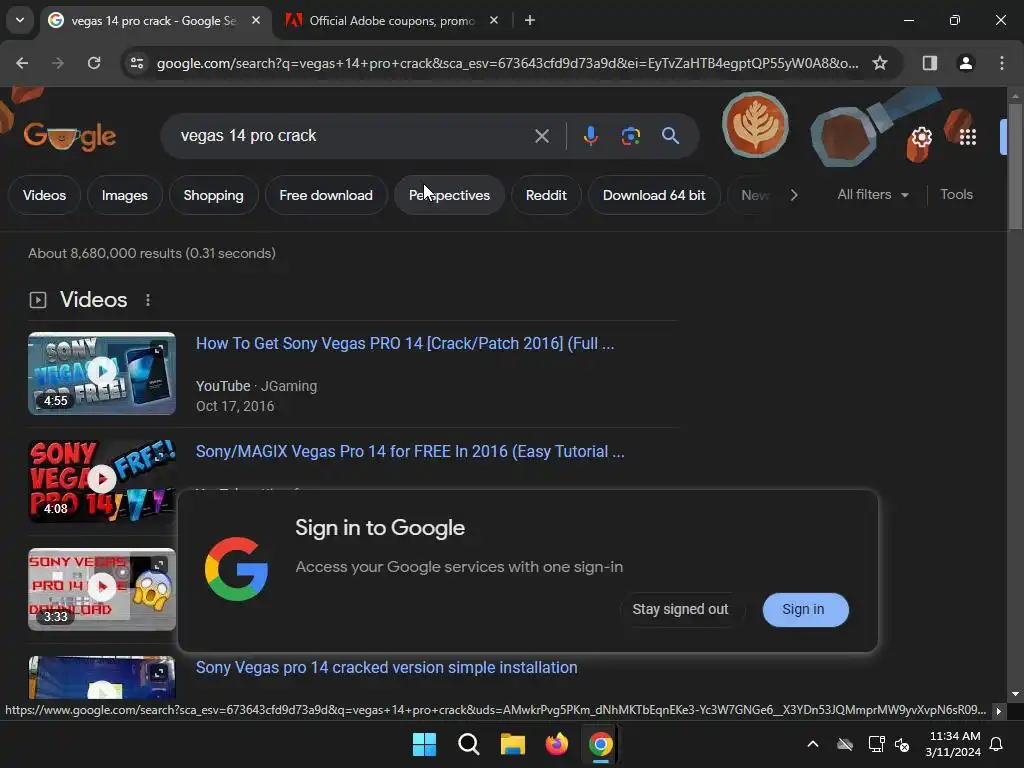Click the YouTube · JGaming source text

click(x=257, y=386)
